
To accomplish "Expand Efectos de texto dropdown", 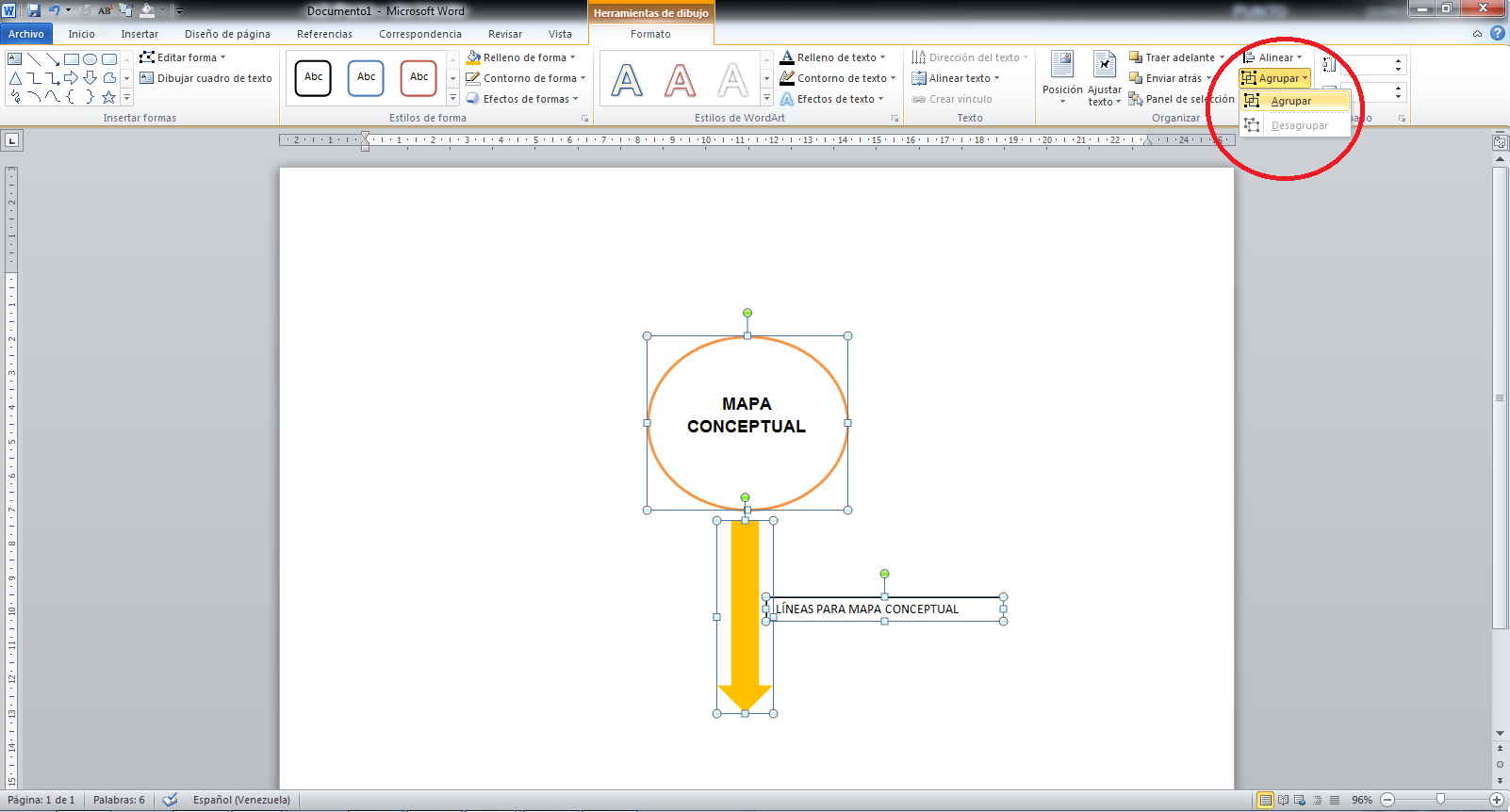I will (832, 99).
